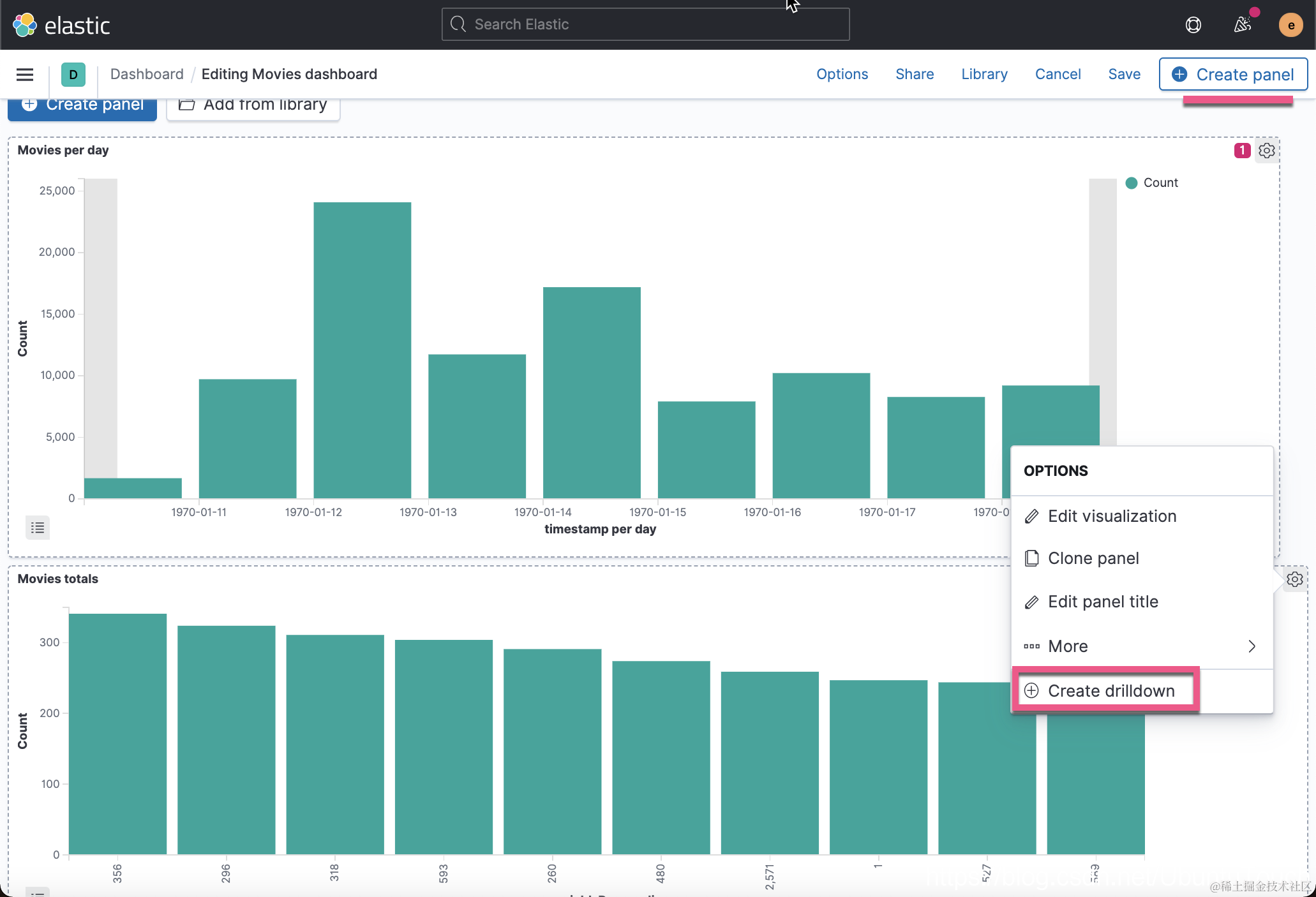This screenshot has width=1316, height=897.
Task: Click the Count legend color dot
Action: point(1132,183)
